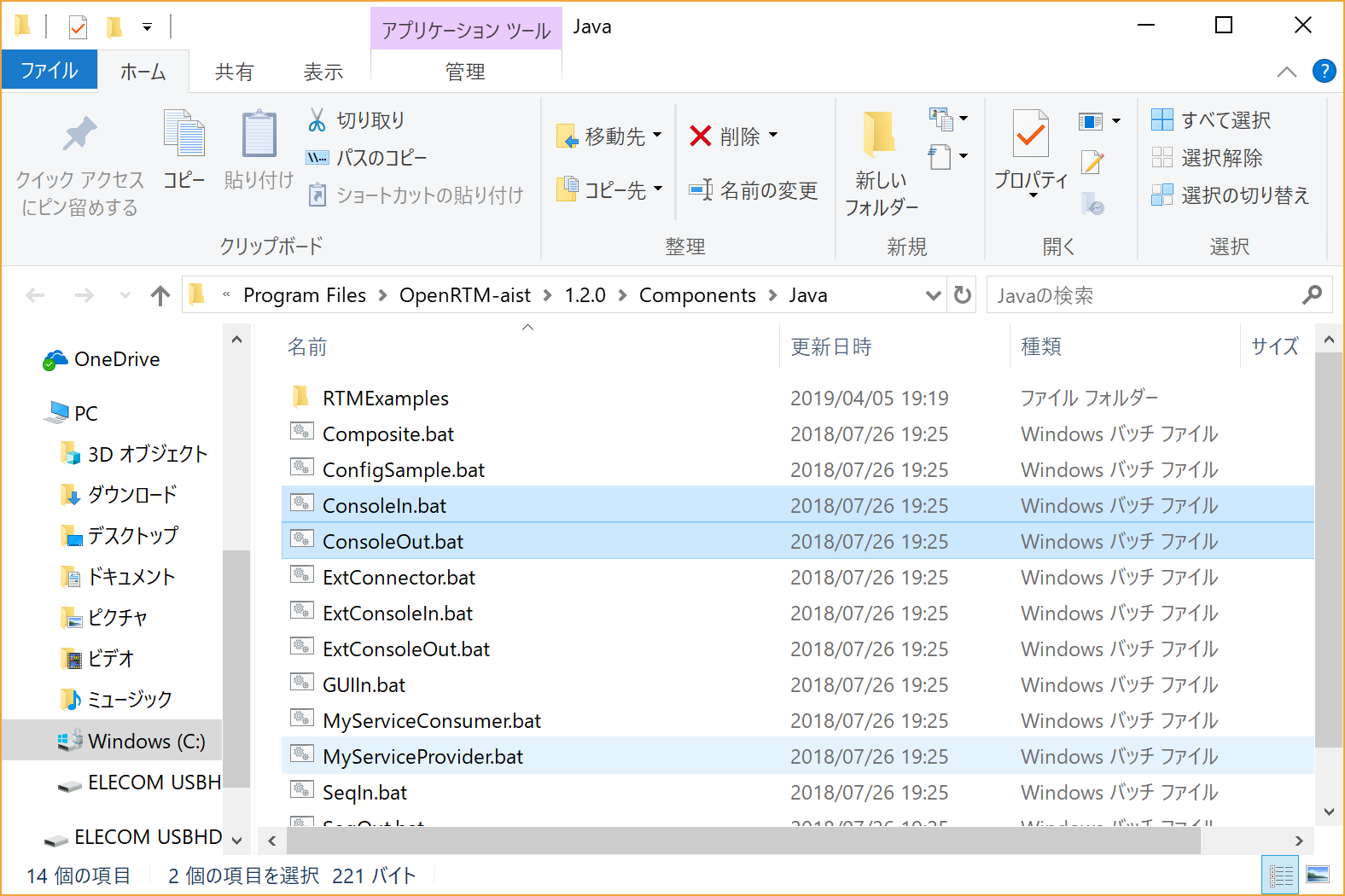Click Select all (すべて選択)
The height and width of the screenshot is (896, 1345).
(x=1211, y=120)
